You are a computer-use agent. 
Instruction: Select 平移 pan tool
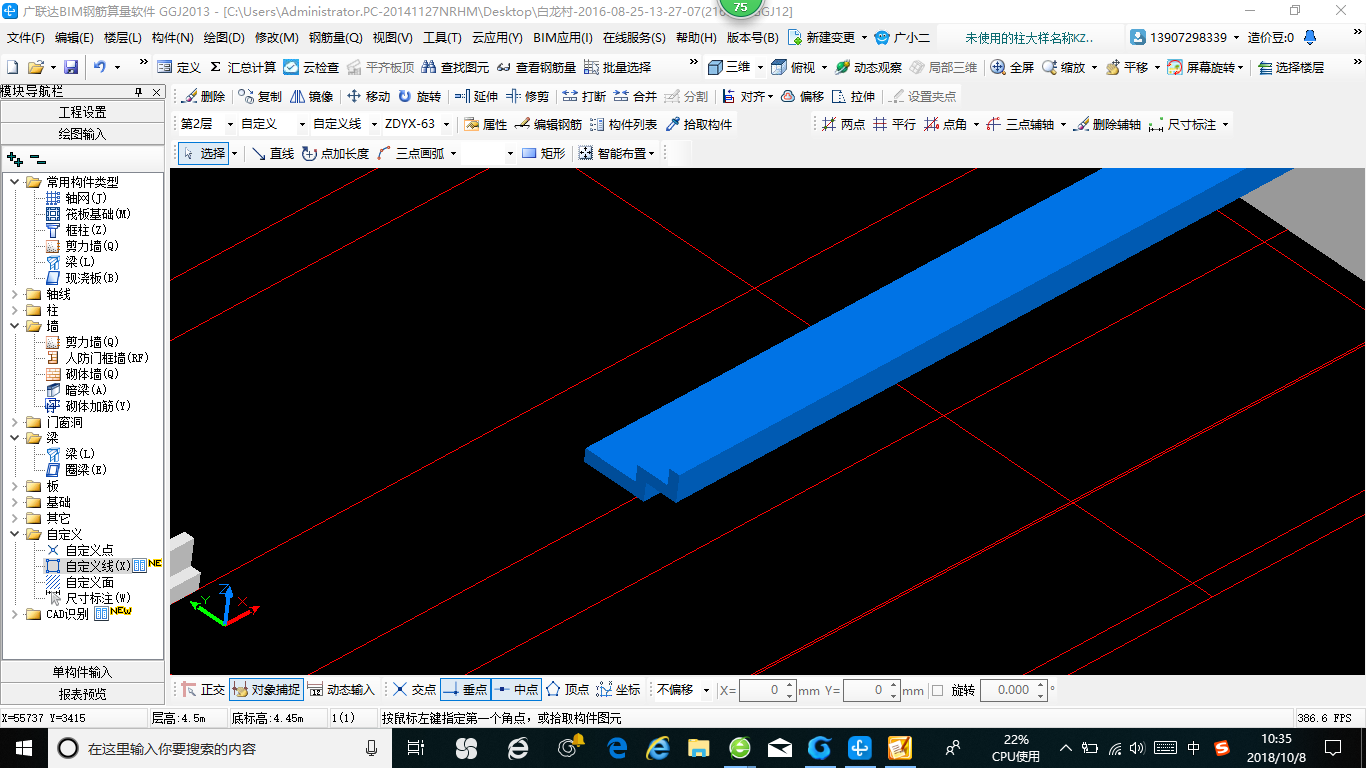(1127, 67)
